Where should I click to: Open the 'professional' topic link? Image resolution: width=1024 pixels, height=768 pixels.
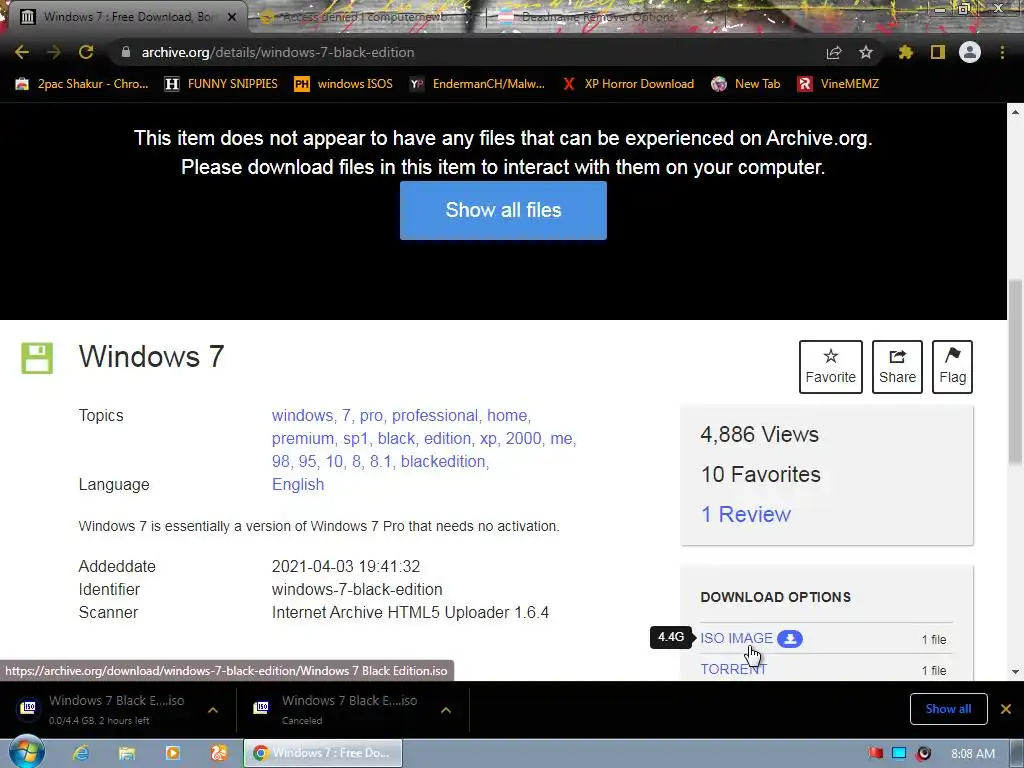[435, 415]
